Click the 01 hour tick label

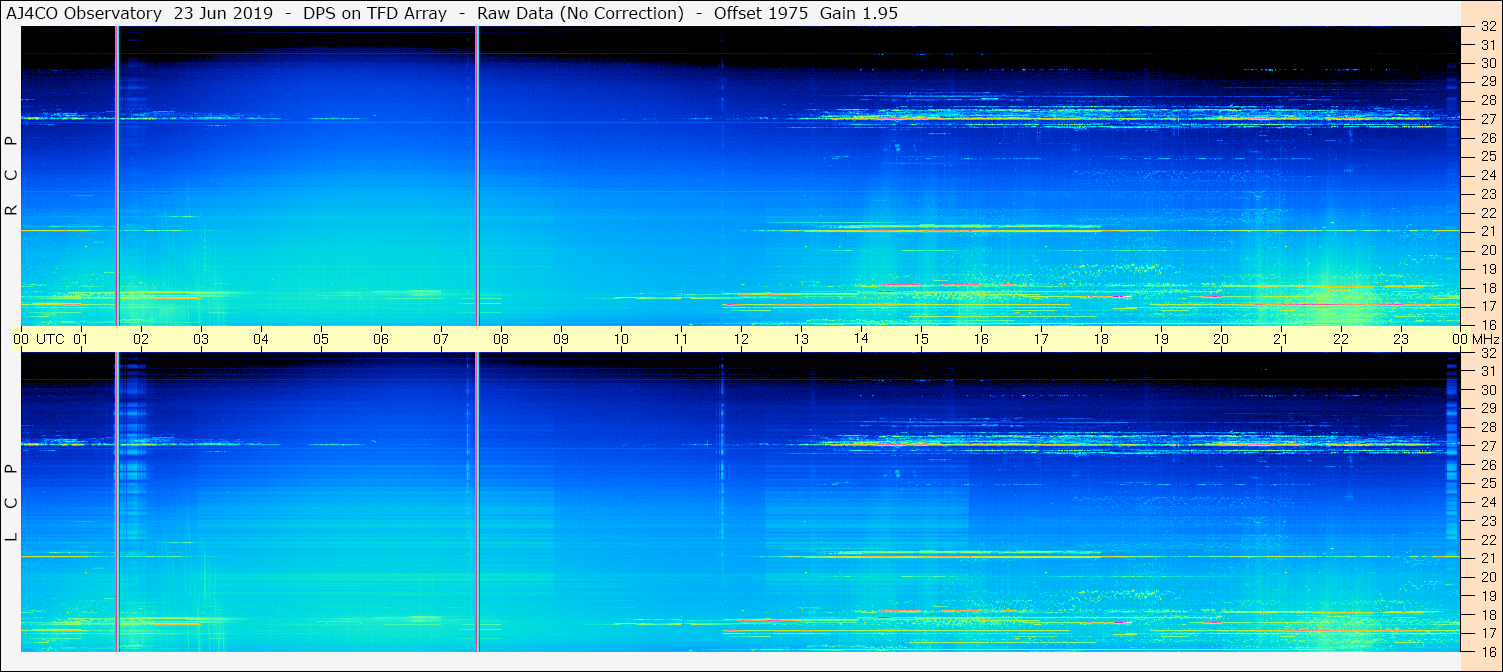click(x=81, y=339)
